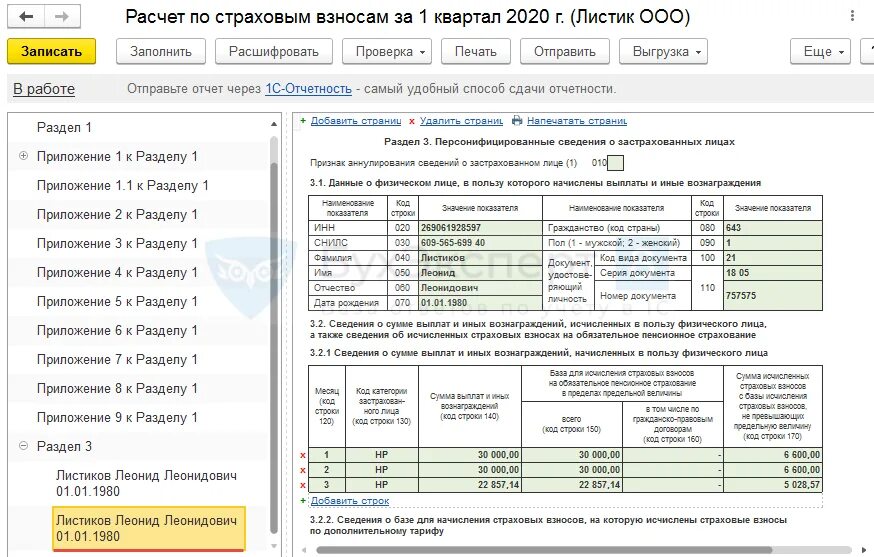Image resolution: width=874 pixels, height=557 pixels.
Task: Click the red x delete icon for month 2 row
Action: pyautogui.click(x=303, y=471)
